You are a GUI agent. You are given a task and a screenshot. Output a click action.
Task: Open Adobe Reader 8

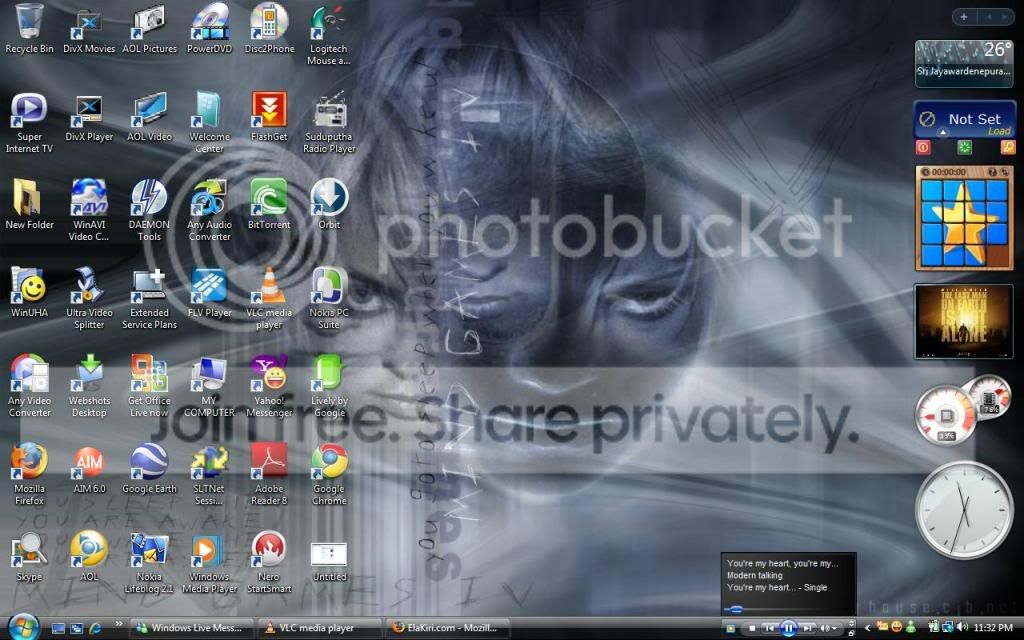269,473
